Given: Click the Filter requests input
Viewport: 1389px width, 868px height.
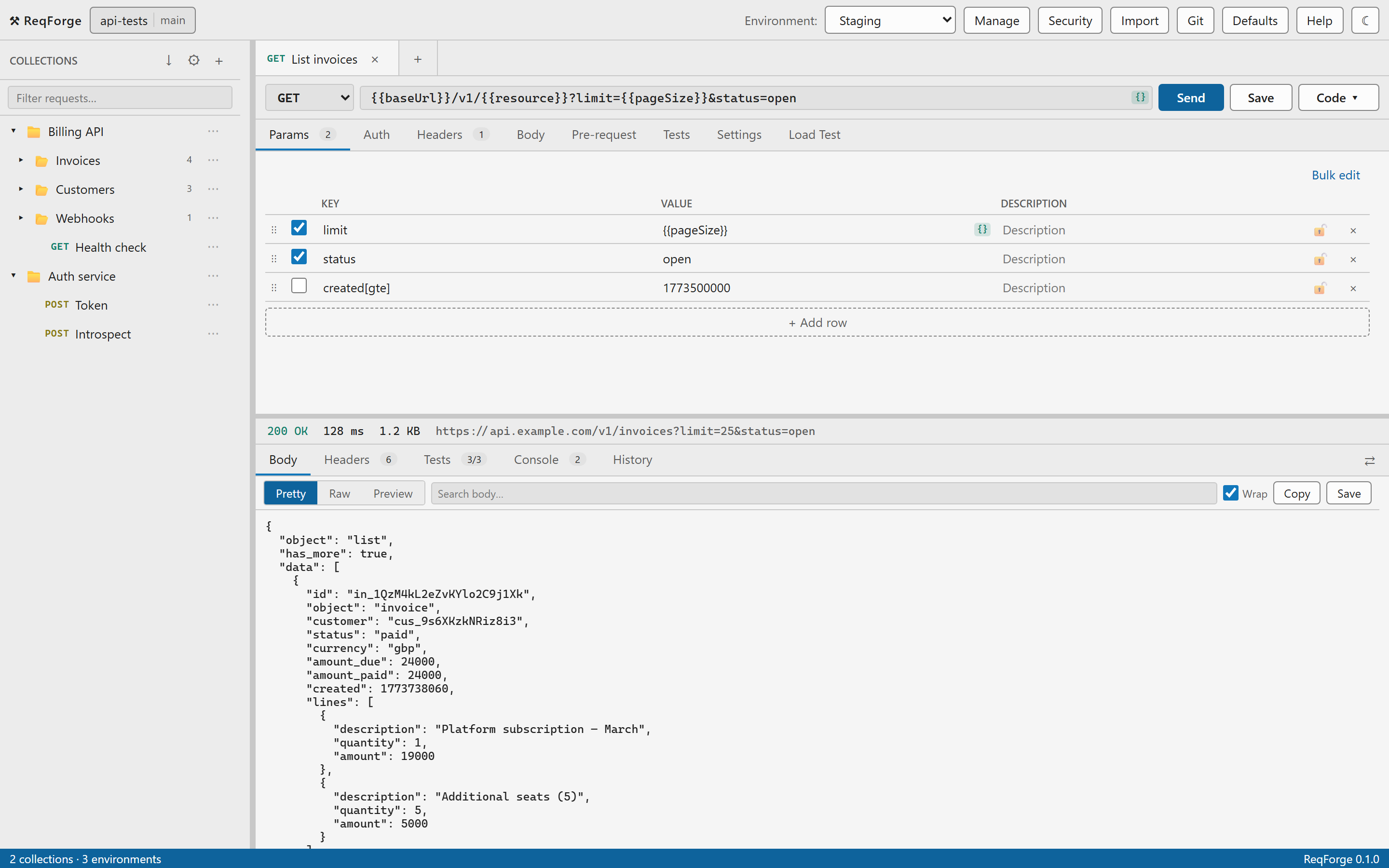Looking at the screenshot, I should coord(120,97).
